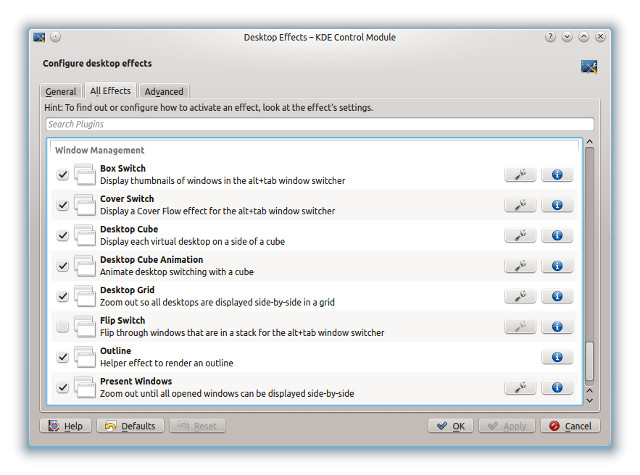Switch to the General tab
Viewport: 640px width, 475px height.
(61, 92)
